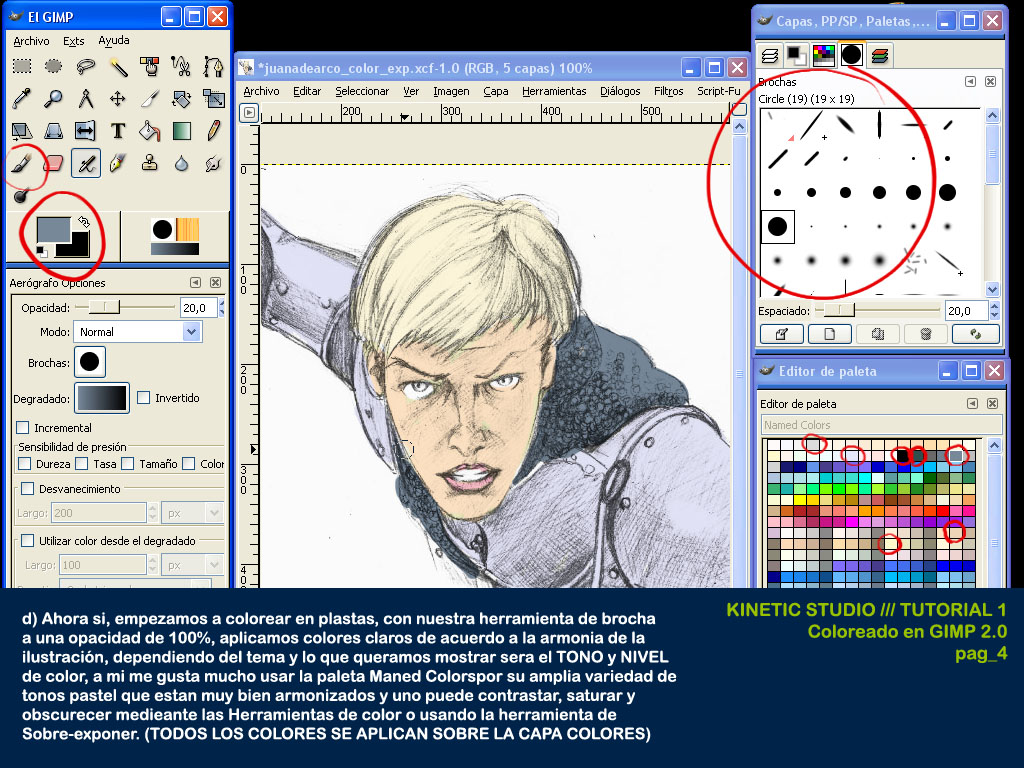Viewport: 1024px width, 768px height.
Task: Select the Text tool
Action: point(118,131)
